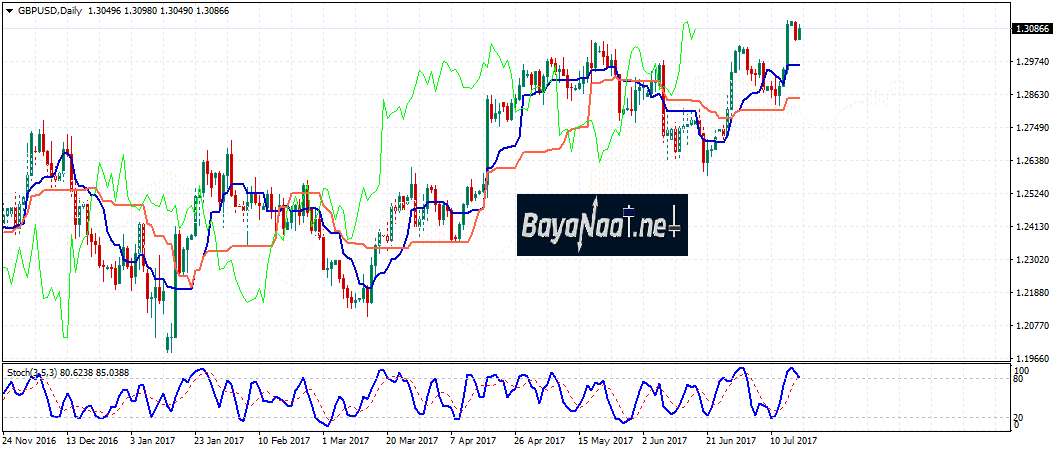Image resolution: width=1053 pixels, height=452 pixels.
Task: Click the 1.27490 price axis label
Action: 1029,128
